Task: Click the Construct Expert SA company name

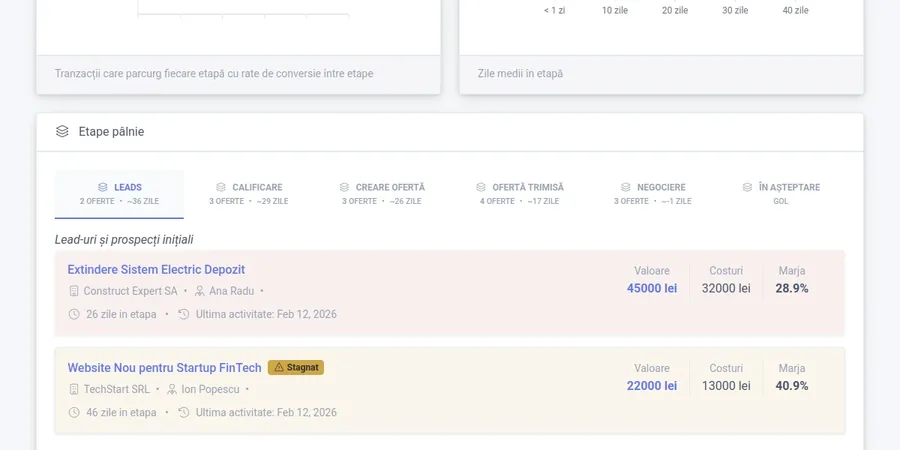Action: click(x=131, y=291)
